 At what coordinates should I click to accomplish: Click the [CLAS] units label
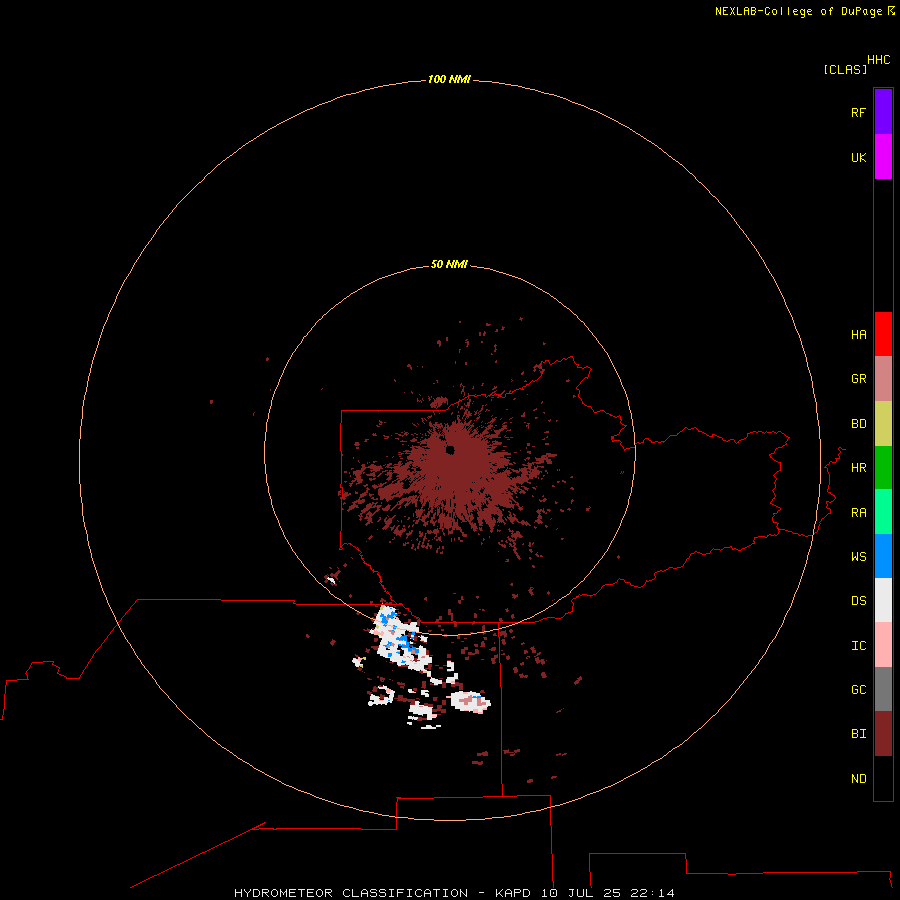tap(845, 69)
